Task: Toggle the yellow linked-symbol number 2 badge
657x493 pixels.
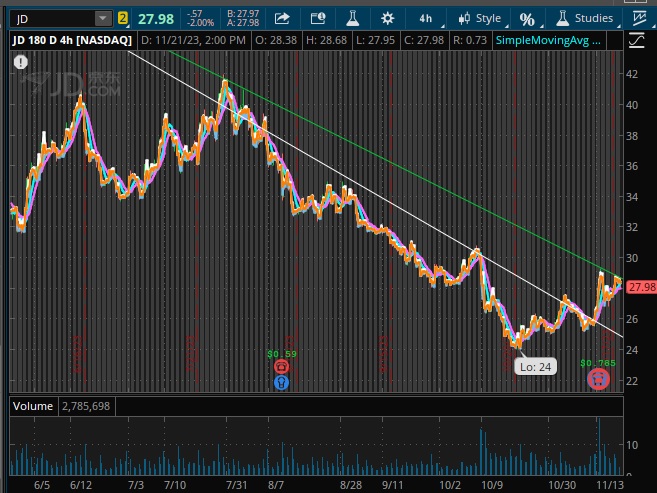Action: [123, 18]
